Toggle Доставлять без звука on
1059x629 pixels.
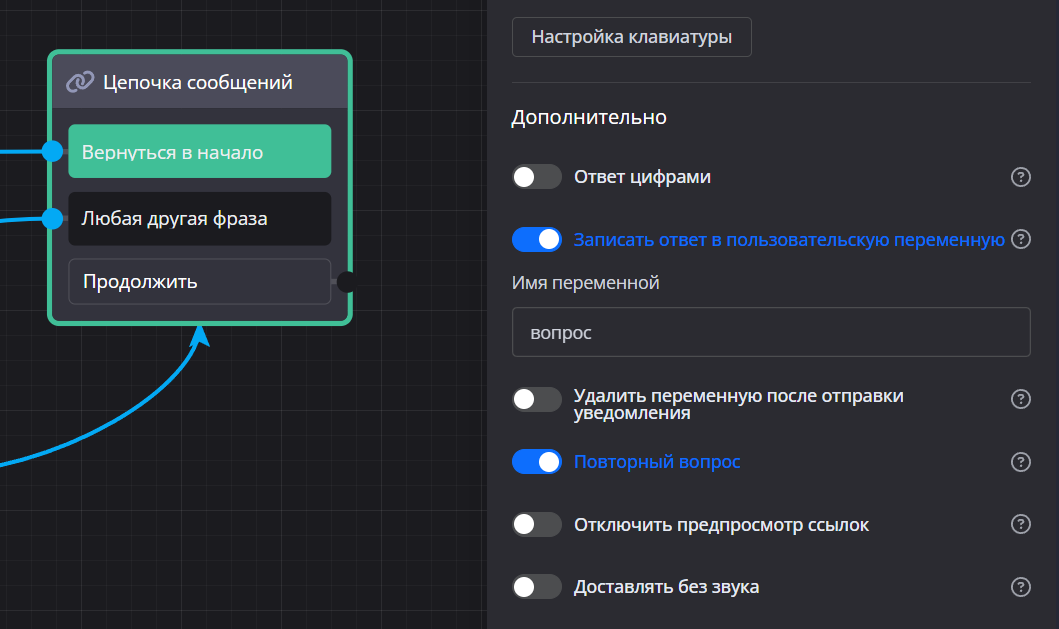[537, 587]
